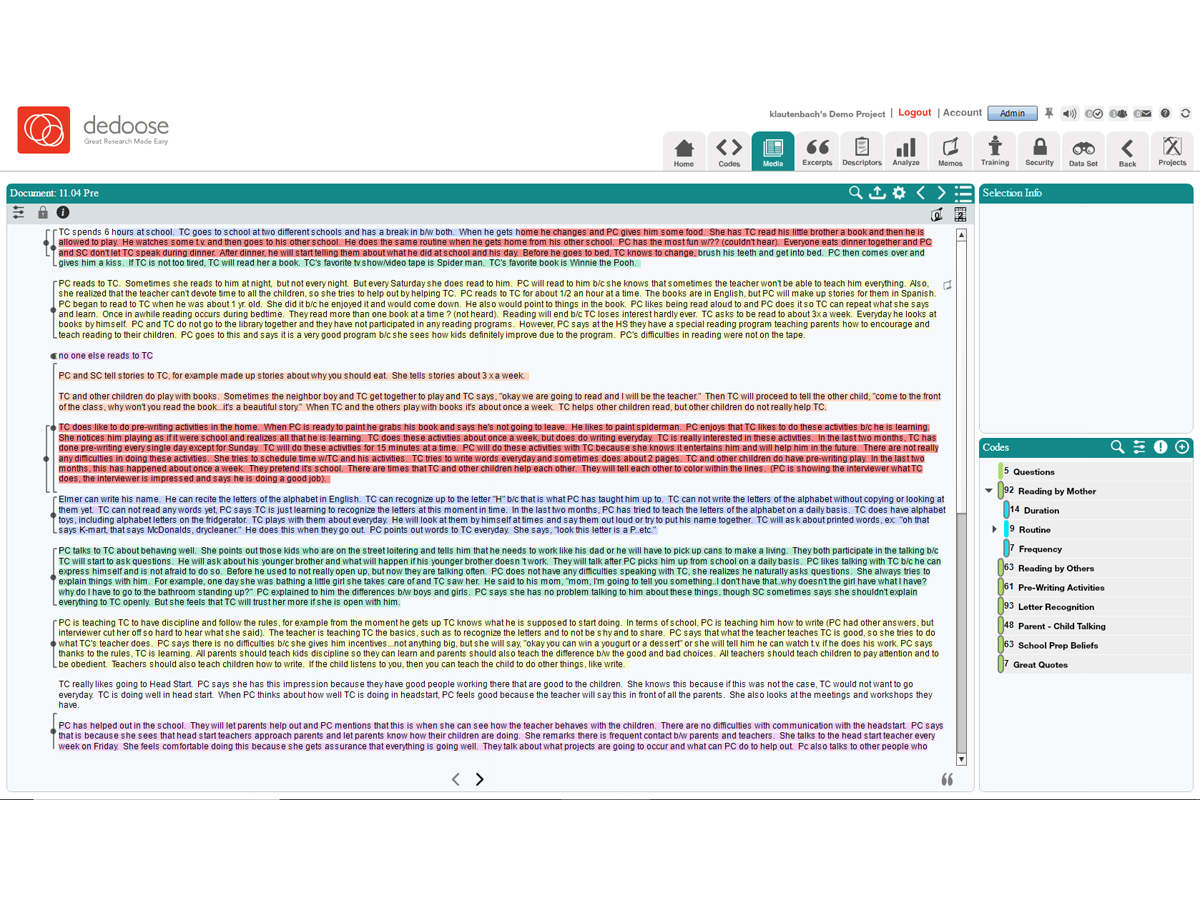Viewport: 1200px width, 900px height.
Task: Expand the Routine code subtree
Action: 994,529
